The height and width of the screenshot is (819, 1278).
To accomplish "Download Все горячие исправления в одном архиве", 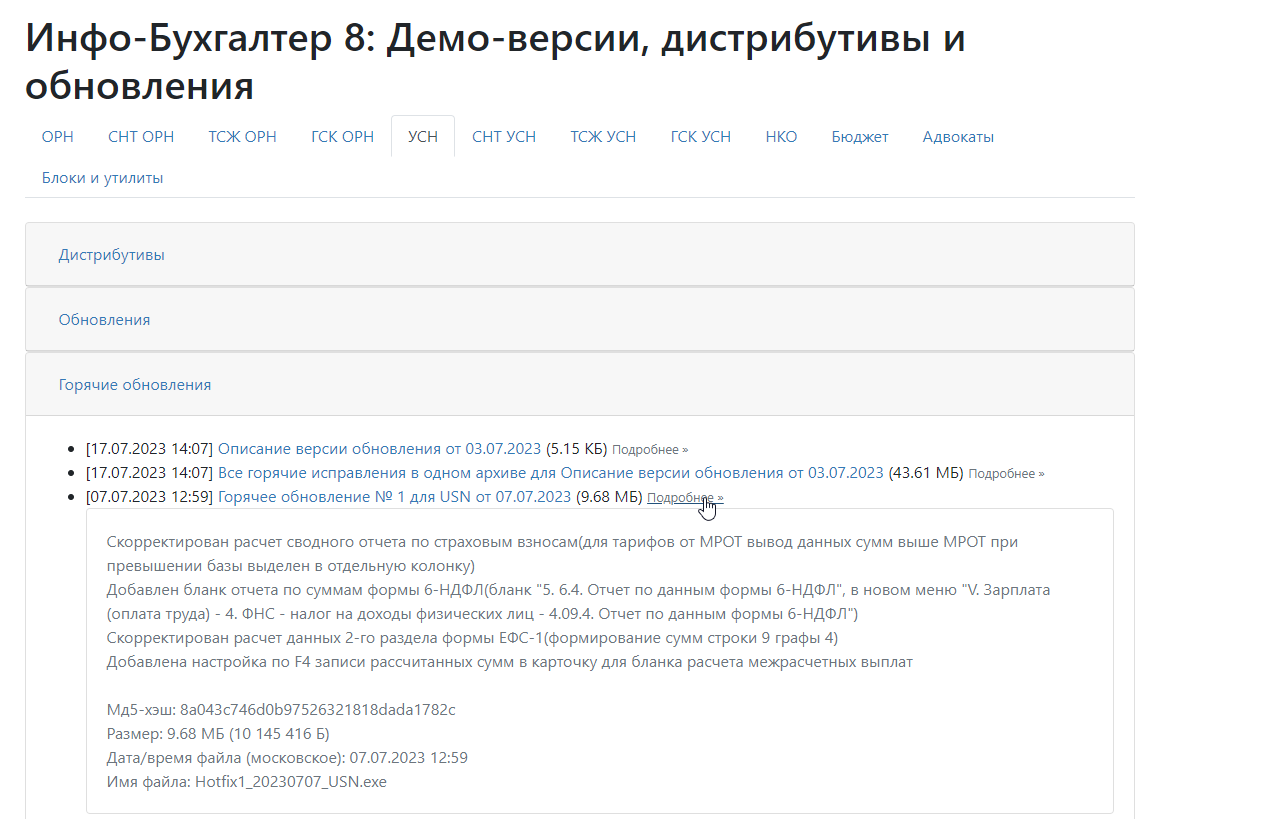I will (x=551, y=473).
